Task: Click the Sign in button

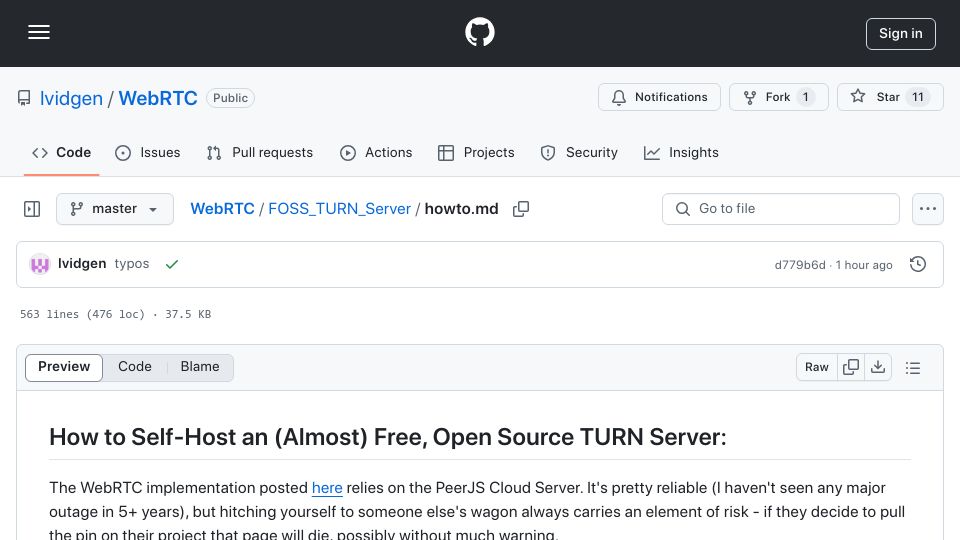Action: [x=901, y=34]
